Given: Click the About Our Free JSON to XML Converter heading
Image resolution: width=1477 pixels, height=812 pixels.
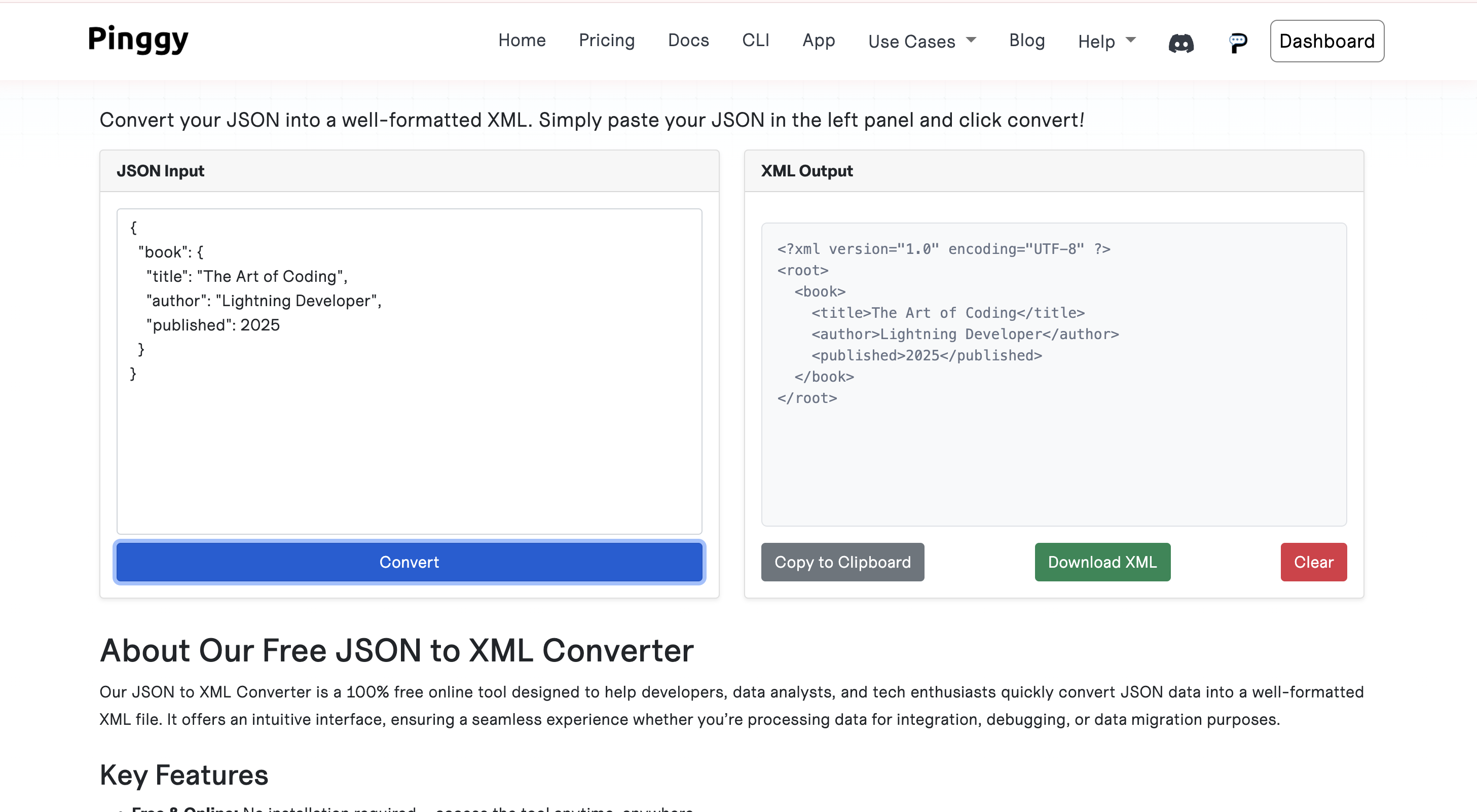Looking at the screenshot, I should point(397,650).
